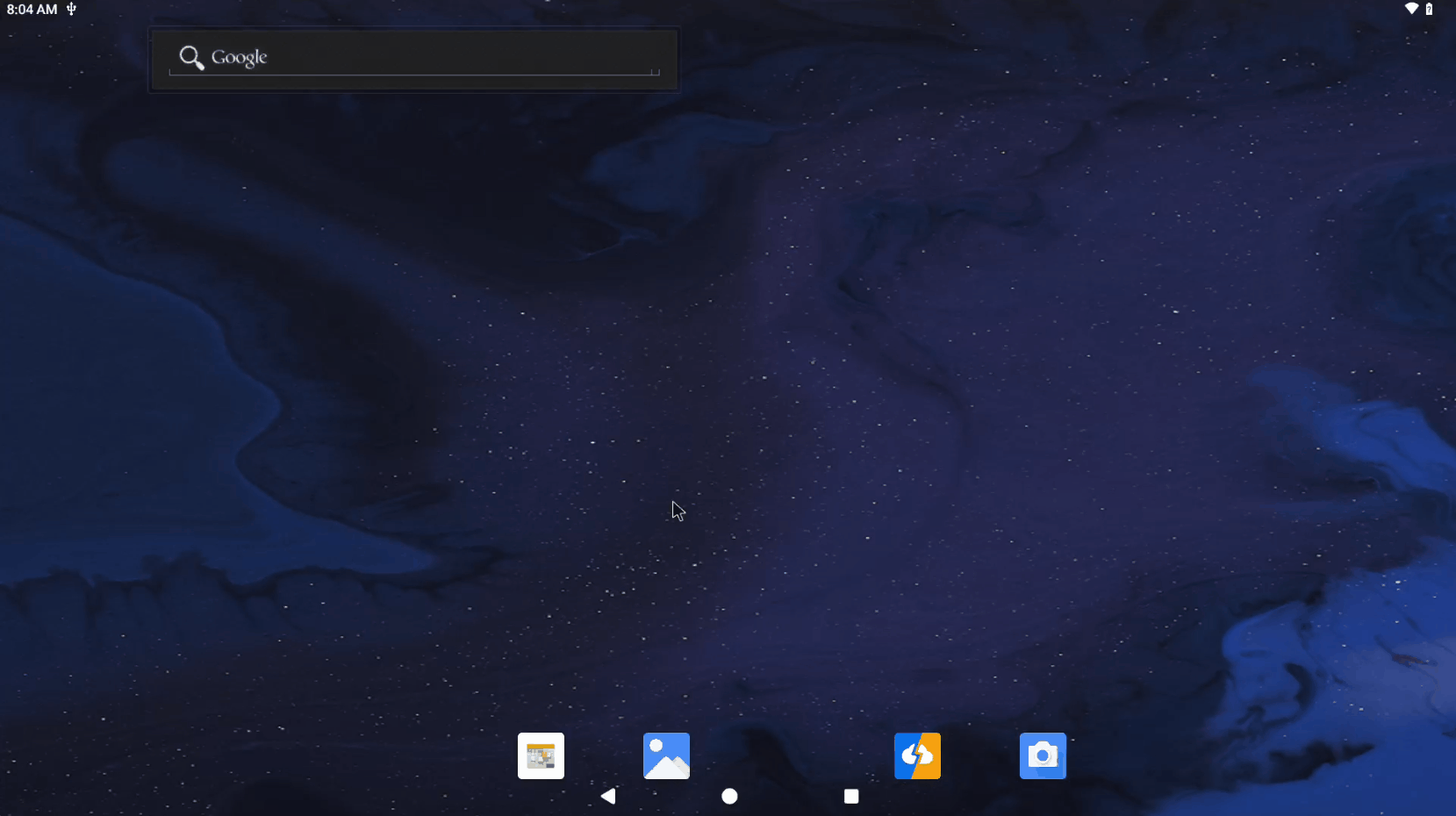Tap the Wi-Fi signal icon
Viewport: 1456px width, 816px height.
pyautogui.click(x=1413, y=9)
